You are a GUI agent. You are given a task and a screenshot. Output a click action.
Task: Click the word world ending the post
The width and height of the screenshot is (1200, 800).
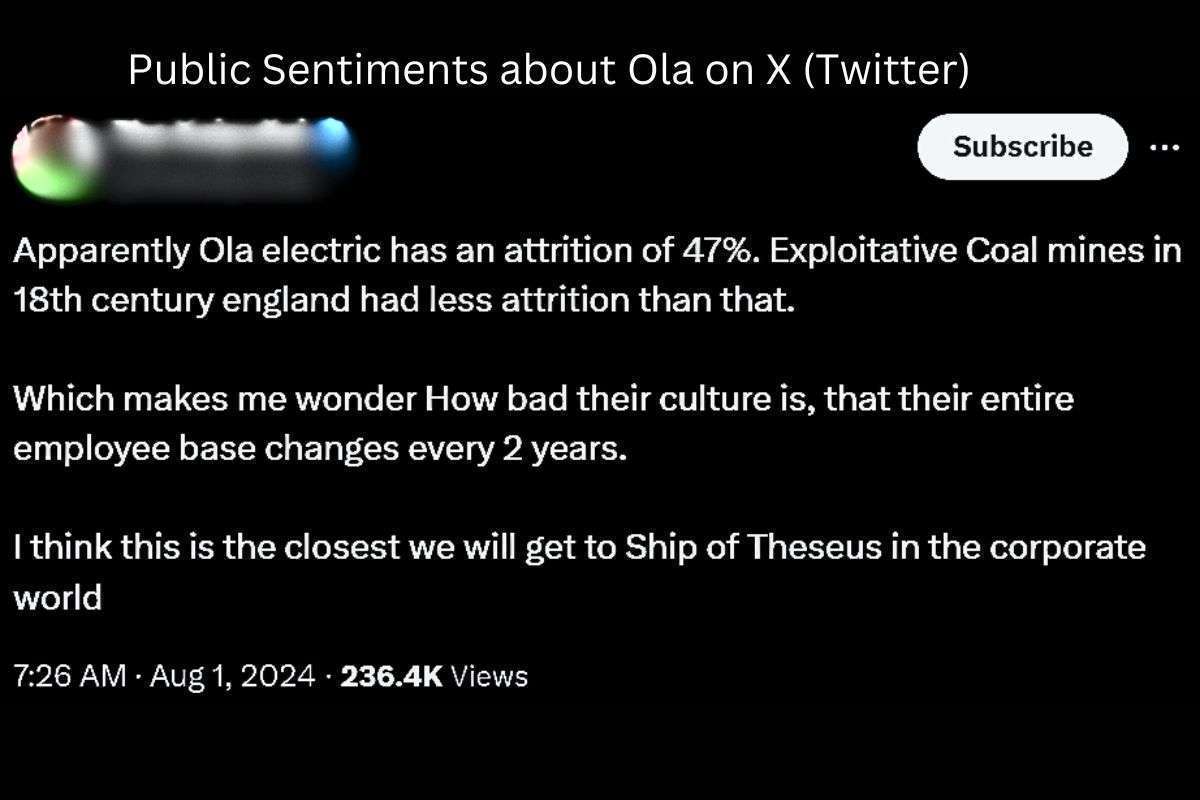click(57, 597)
